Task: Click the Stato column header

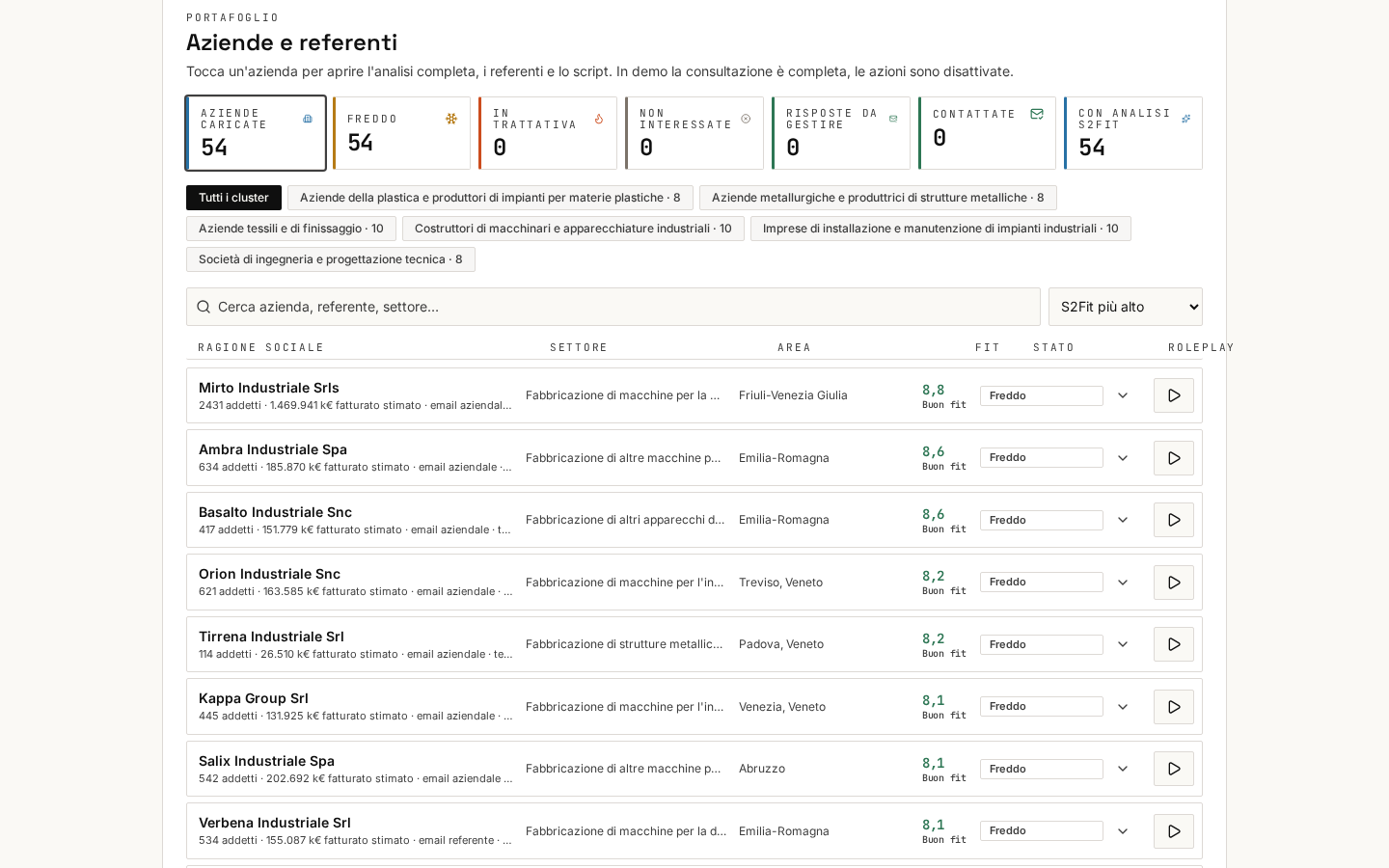Action: click(1053, 347)
